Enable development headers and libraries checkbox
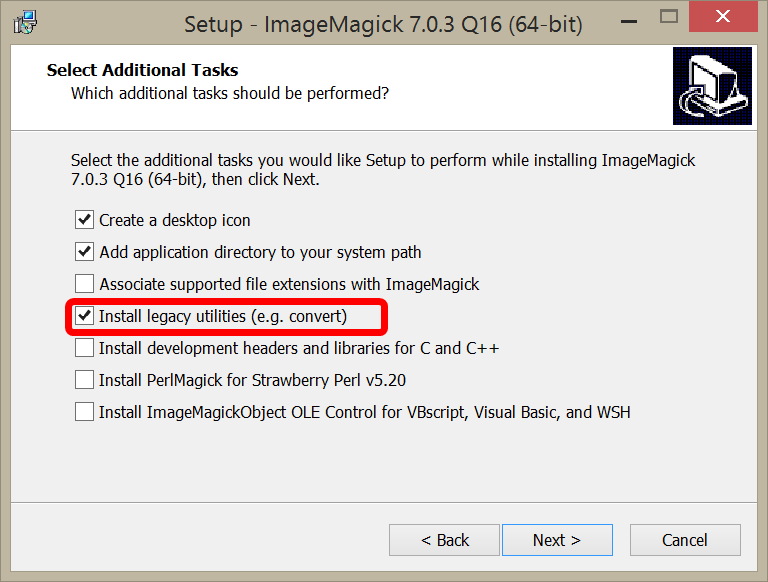 point(84,348)
